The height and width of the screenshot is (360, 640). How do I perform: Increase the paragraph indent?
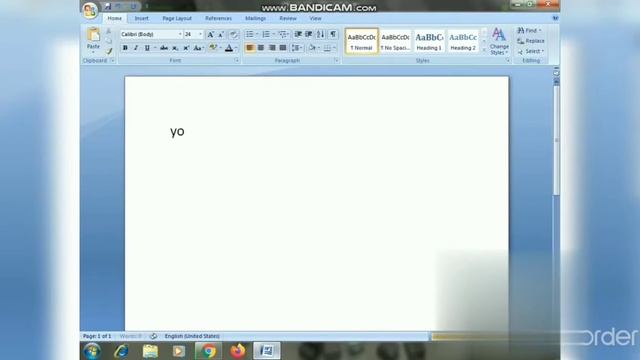(x=309, y=34)
